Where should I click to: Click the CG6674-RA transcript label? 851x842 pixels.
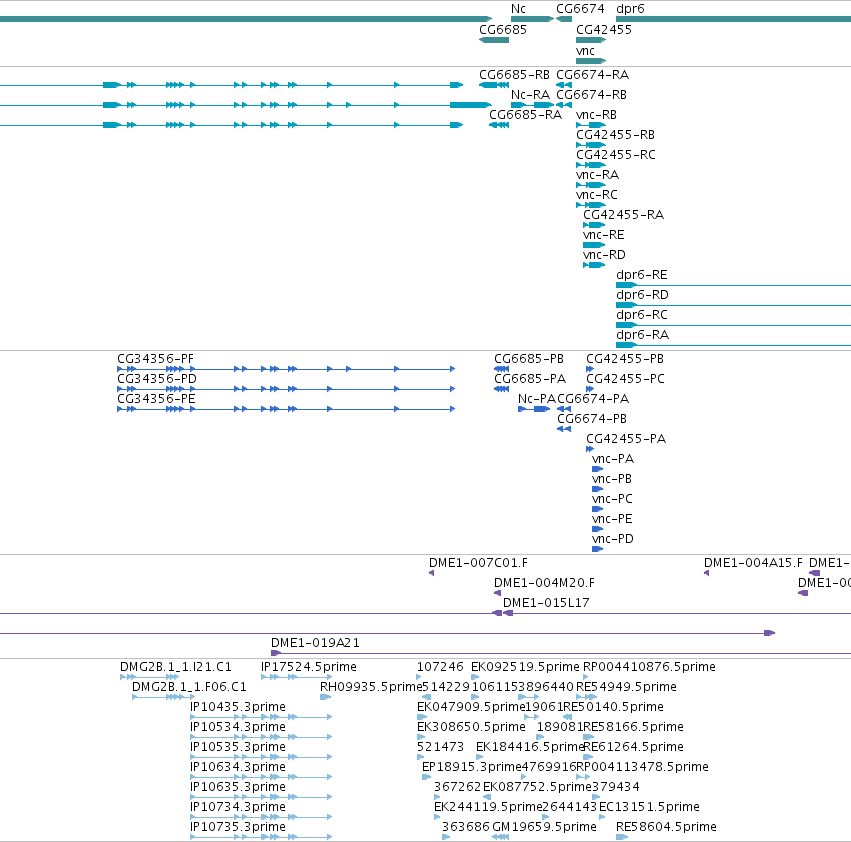click(593, 75)
